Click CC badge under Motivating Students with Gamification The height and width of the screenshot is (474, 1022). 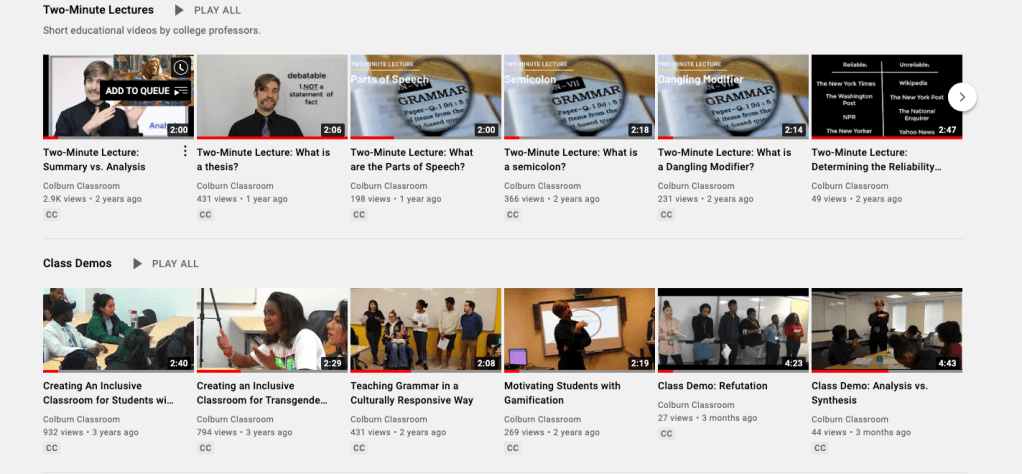[x=513, y=448]
